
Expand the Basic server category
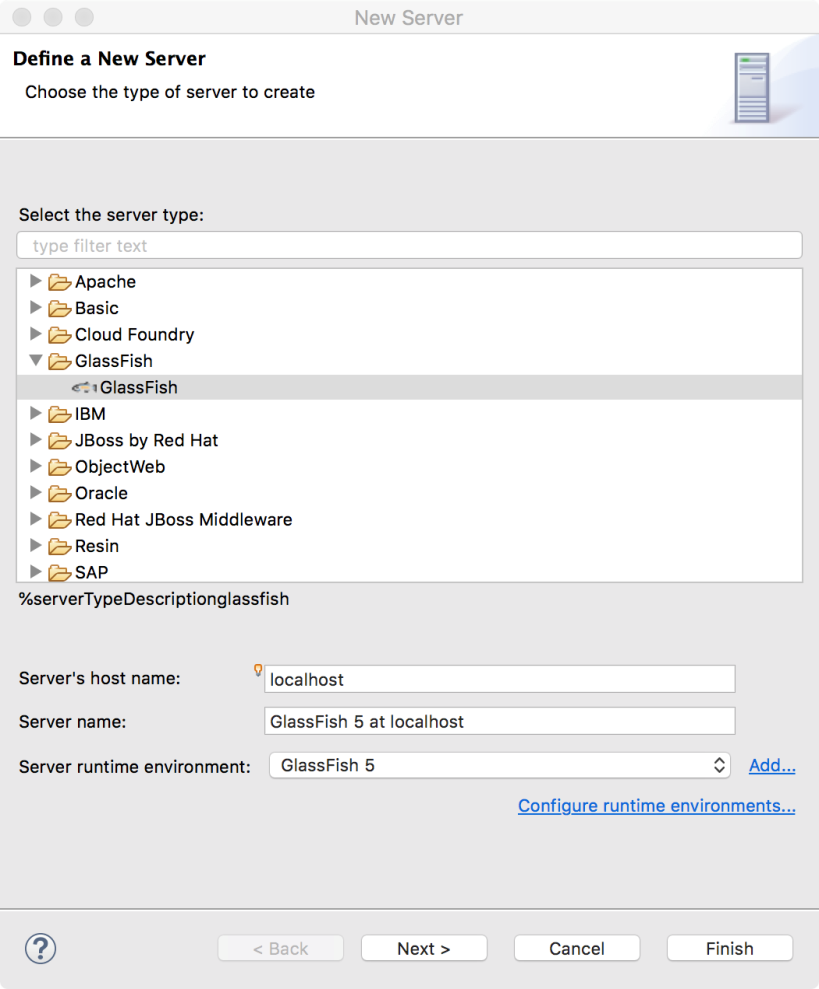point(36,307)
